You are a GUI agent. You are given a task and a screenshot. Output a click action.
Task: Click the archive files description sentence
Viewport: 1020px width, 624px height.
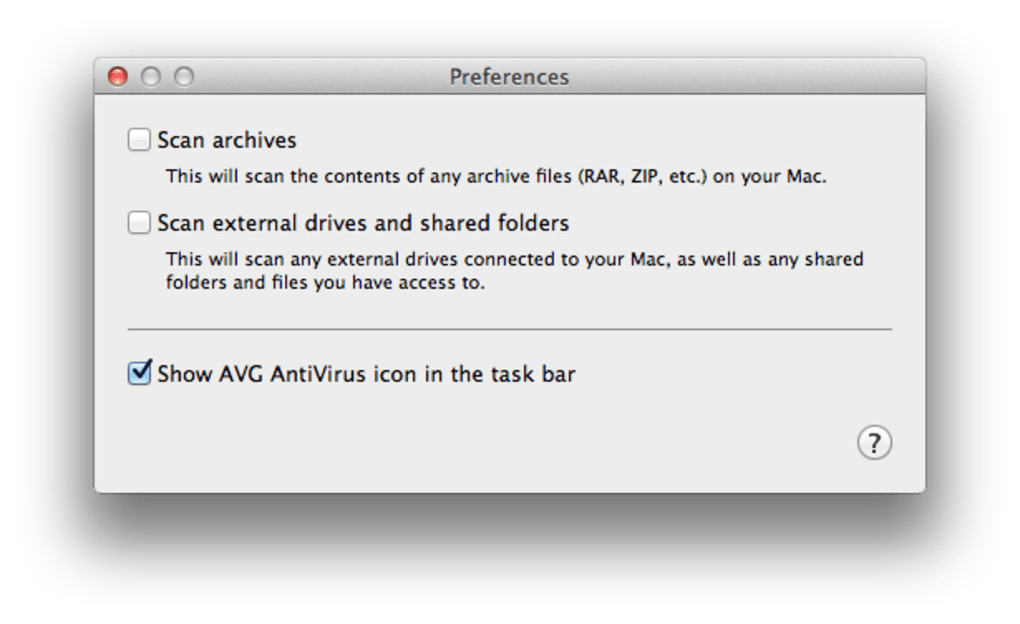pyautogui.click(x=496, y=177)
